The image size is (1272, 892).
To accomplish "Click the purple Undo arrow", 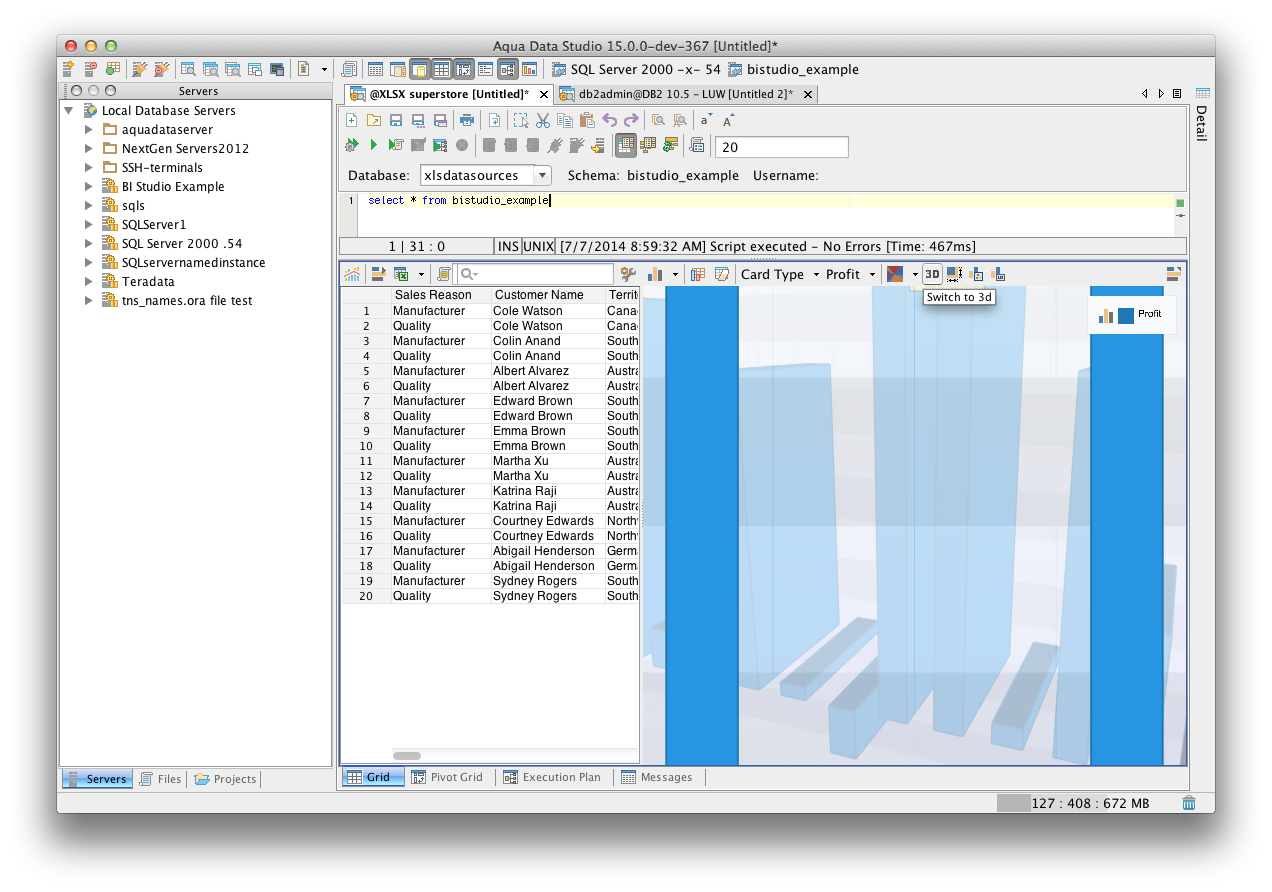I will pos(609,120).
